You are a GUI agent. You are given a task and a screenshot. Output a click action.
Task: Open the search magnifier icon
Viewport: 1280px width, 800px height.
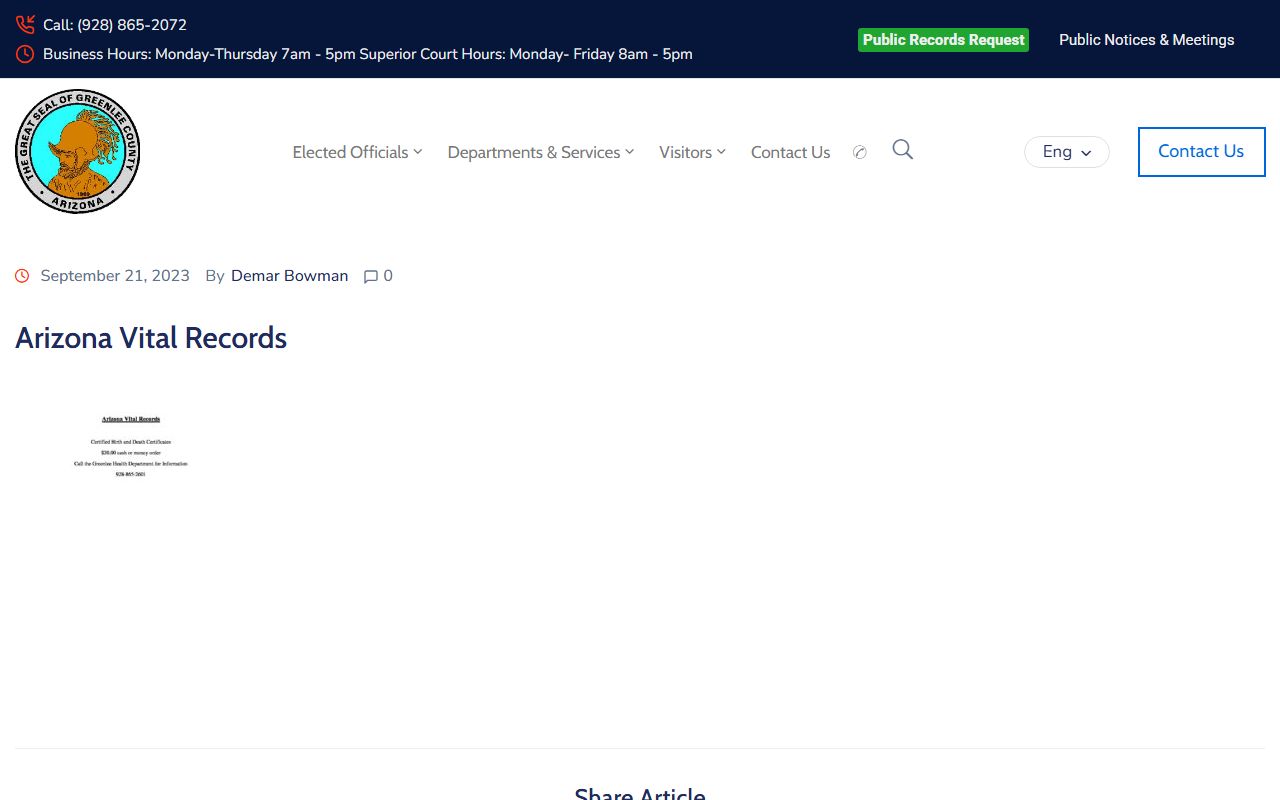pos(902,150)
